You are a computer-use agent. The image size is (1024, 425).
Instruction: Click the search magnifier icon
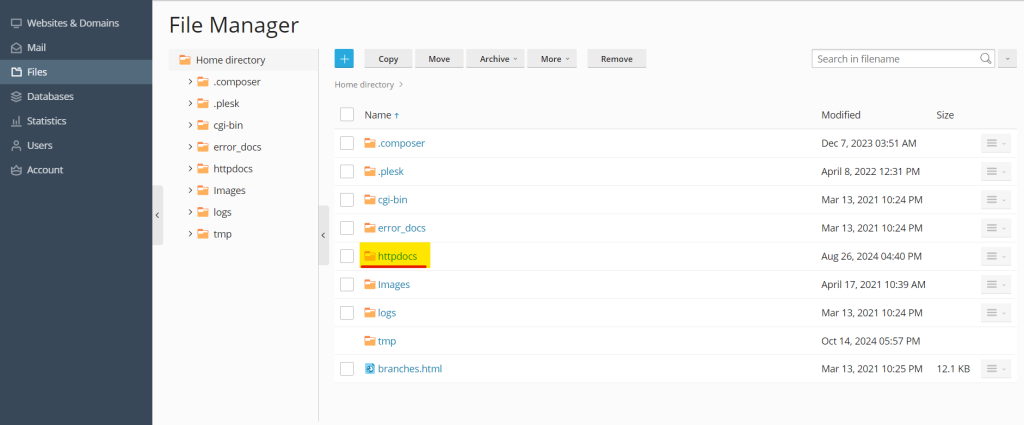pos(986,59)
